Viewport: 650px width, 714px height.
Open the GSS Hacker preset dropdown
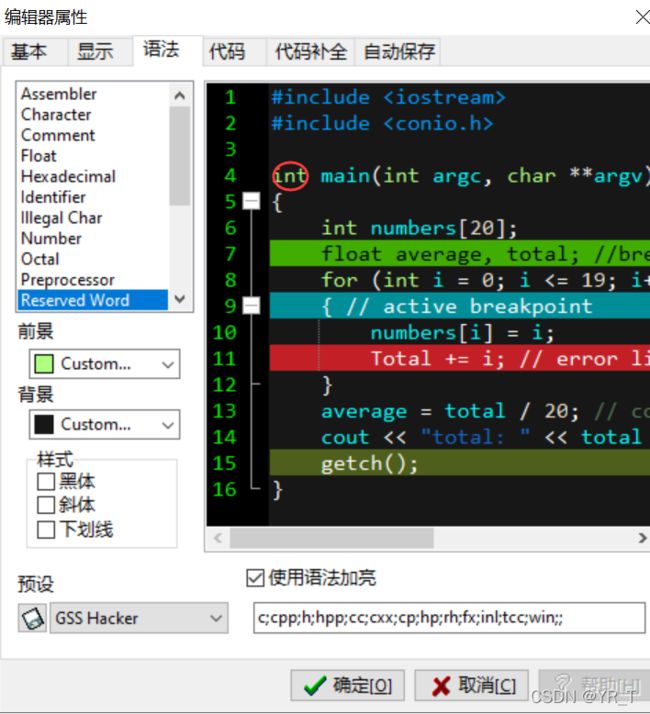139,618
